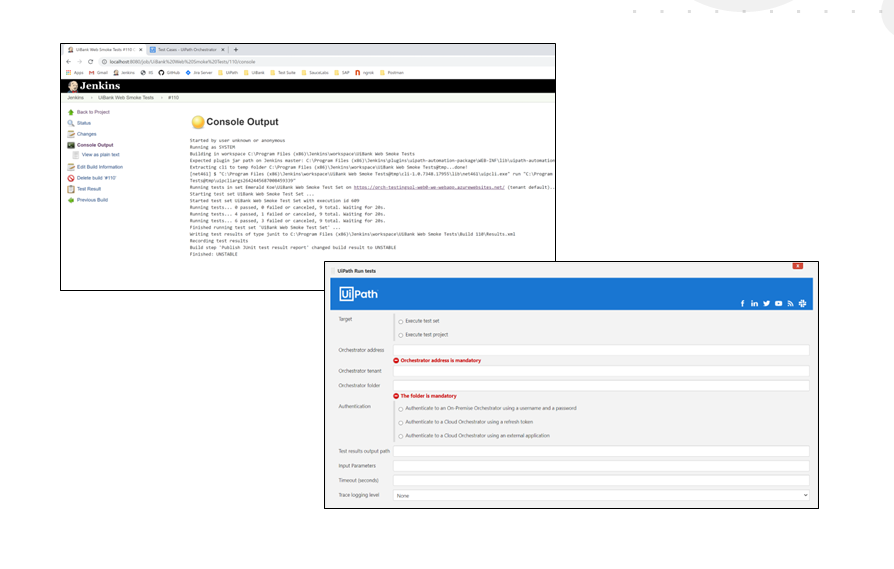Viewport: 894px width, 569px height.
Task: Open the Trace logging level dropdown
Action: click(602, 495)
